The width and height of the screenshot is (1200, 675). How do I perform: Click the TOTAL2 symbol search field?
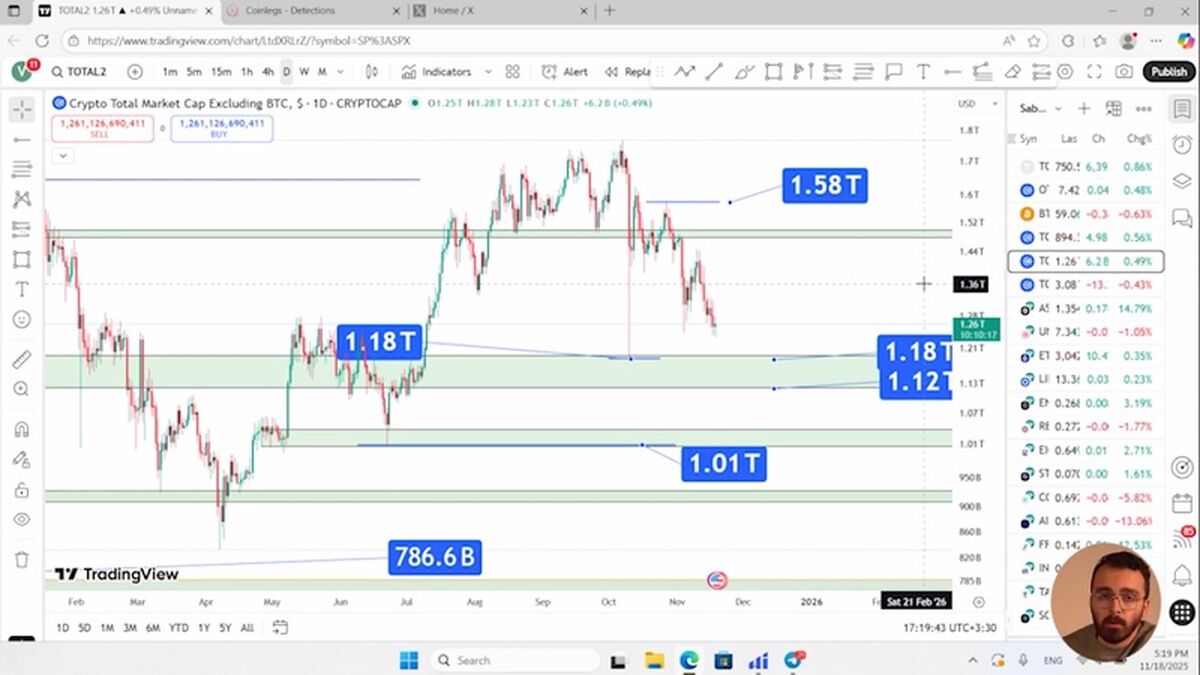(82, 72)
